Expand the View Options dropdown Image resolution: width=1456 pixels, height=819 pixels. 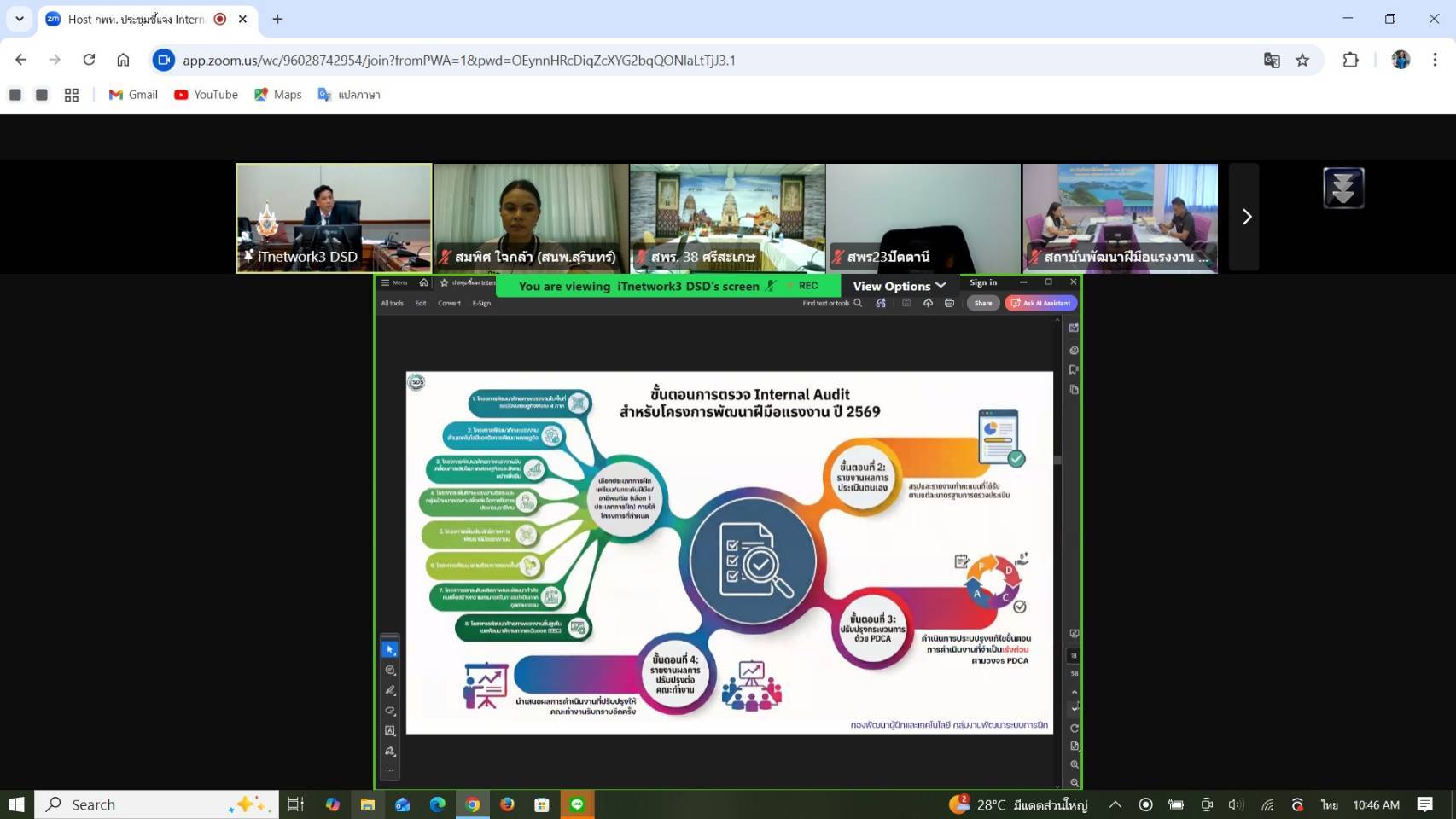(900, 286)
